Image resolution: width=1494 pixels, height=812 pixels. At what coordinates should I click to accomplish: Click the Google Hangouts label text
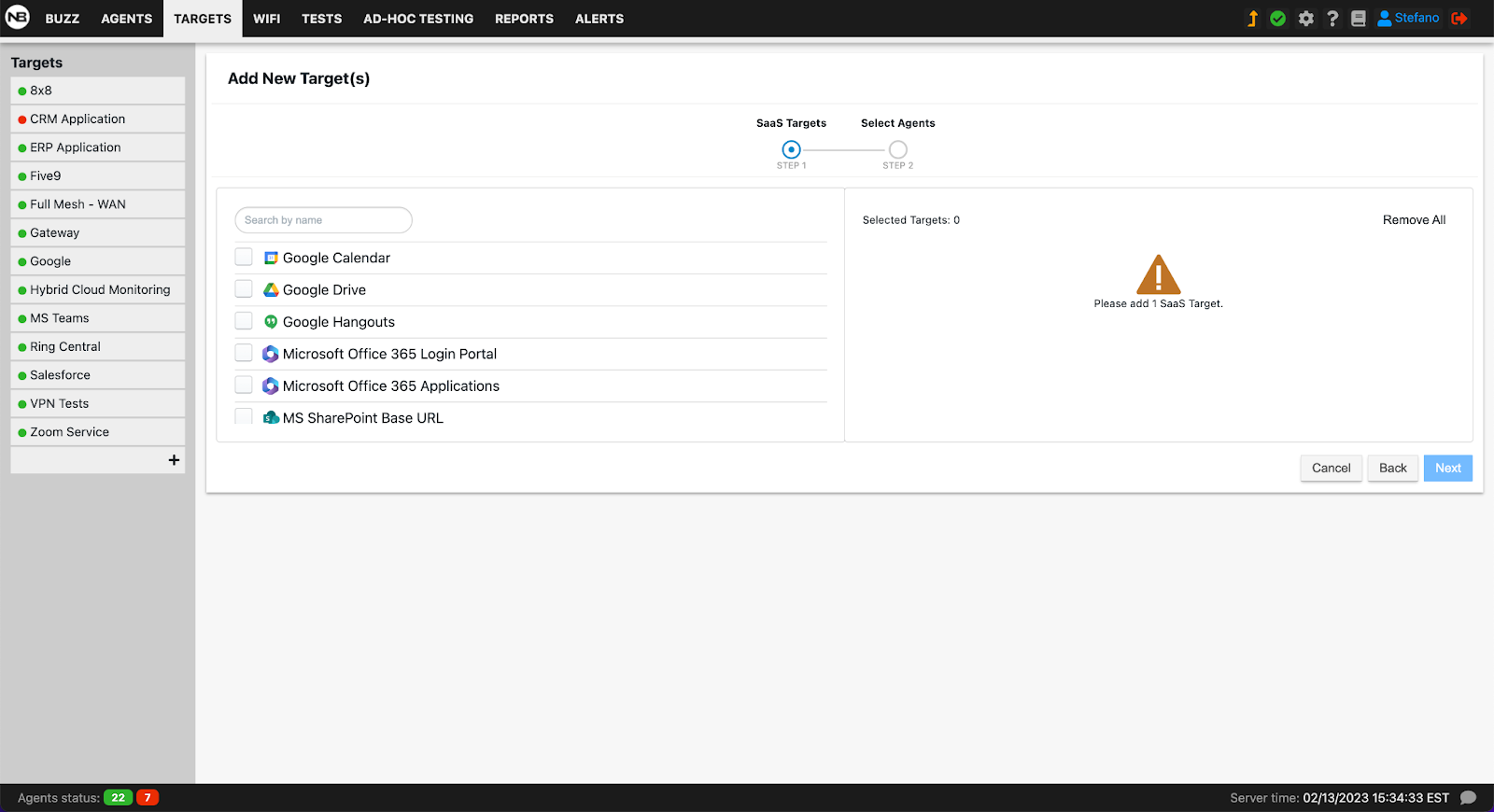click(x=339, y=322)
